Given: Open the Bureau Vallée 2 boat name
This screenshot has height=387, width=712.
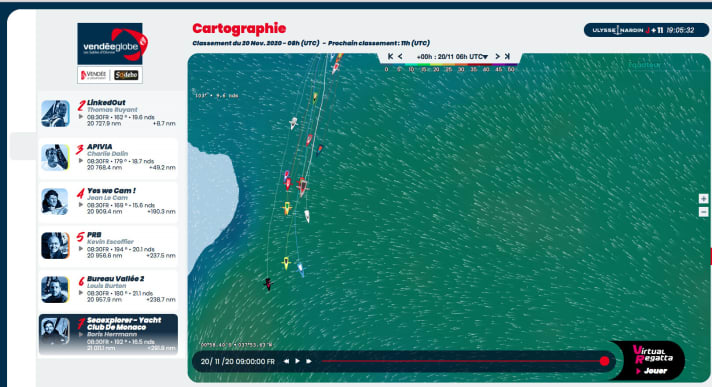Looking at the screenshot, I should [115, 279].
